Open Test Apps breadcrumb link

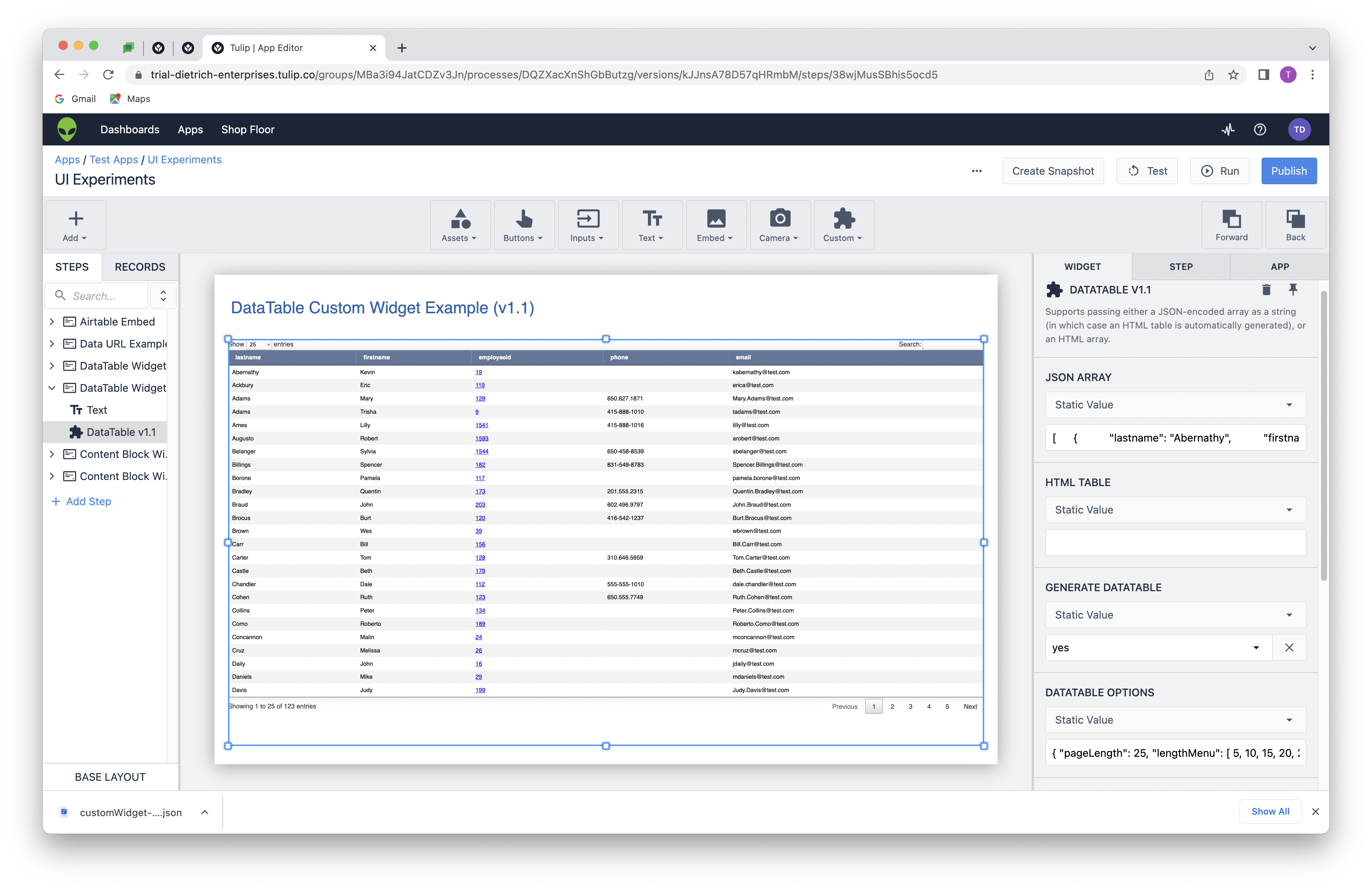click(113, 159)
